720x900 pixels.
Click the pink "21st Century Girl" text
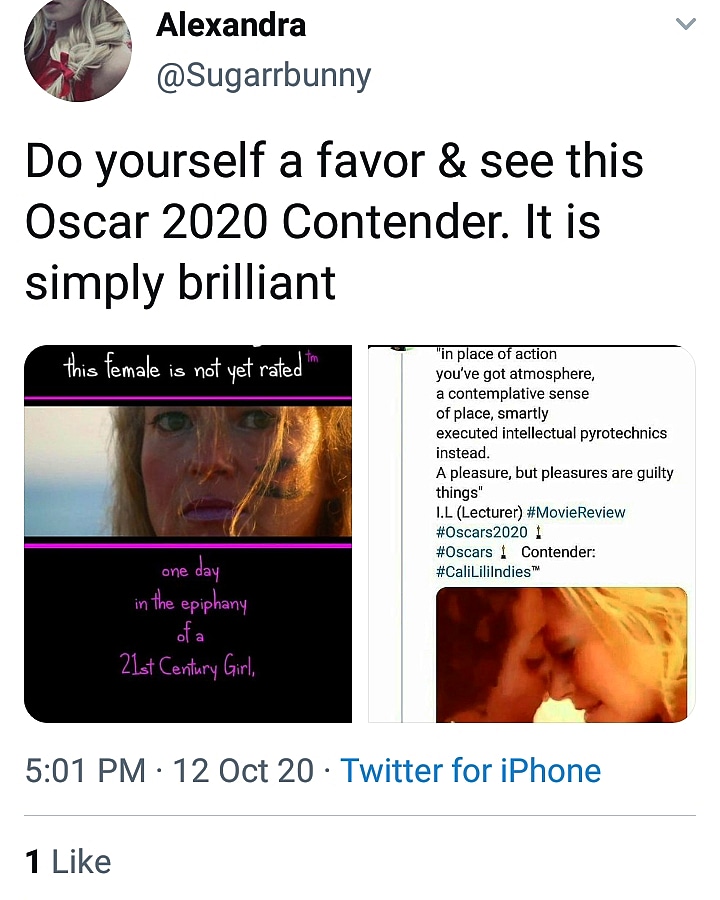(189, 668)
